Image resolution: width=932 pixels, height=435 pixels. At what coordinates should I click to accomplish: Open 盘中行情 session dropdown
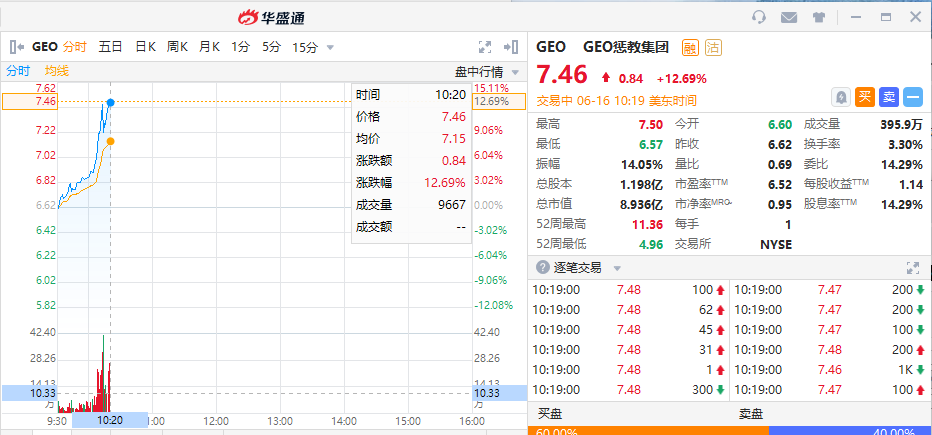coord(515,72)
